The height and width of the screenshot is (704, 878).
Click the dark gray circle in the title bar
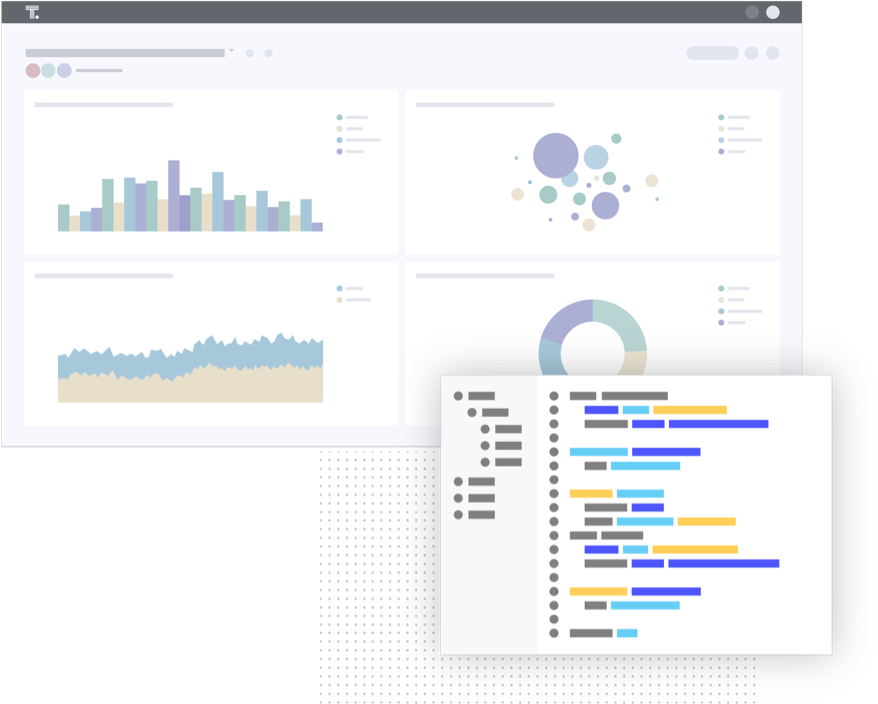point(752,12)
